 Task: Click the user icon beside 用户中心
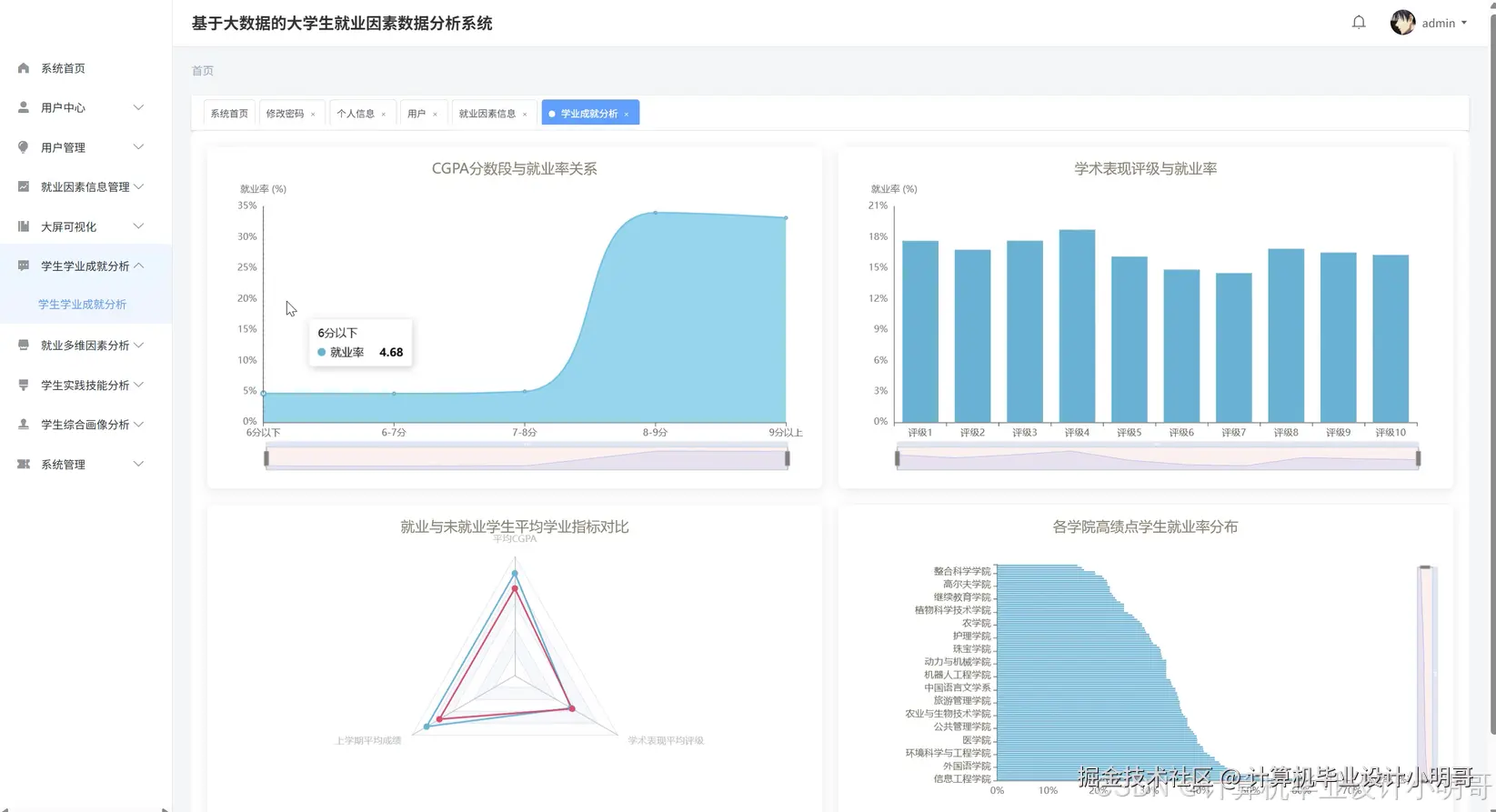click(x=24, y=107)
